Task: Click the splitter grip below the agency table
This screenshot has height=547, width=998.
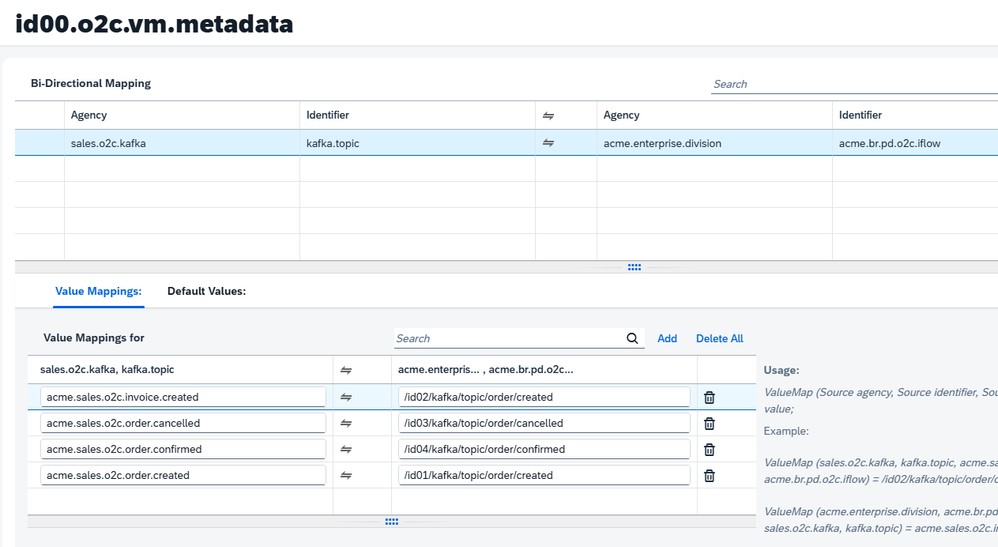Action: coord(635,267)
